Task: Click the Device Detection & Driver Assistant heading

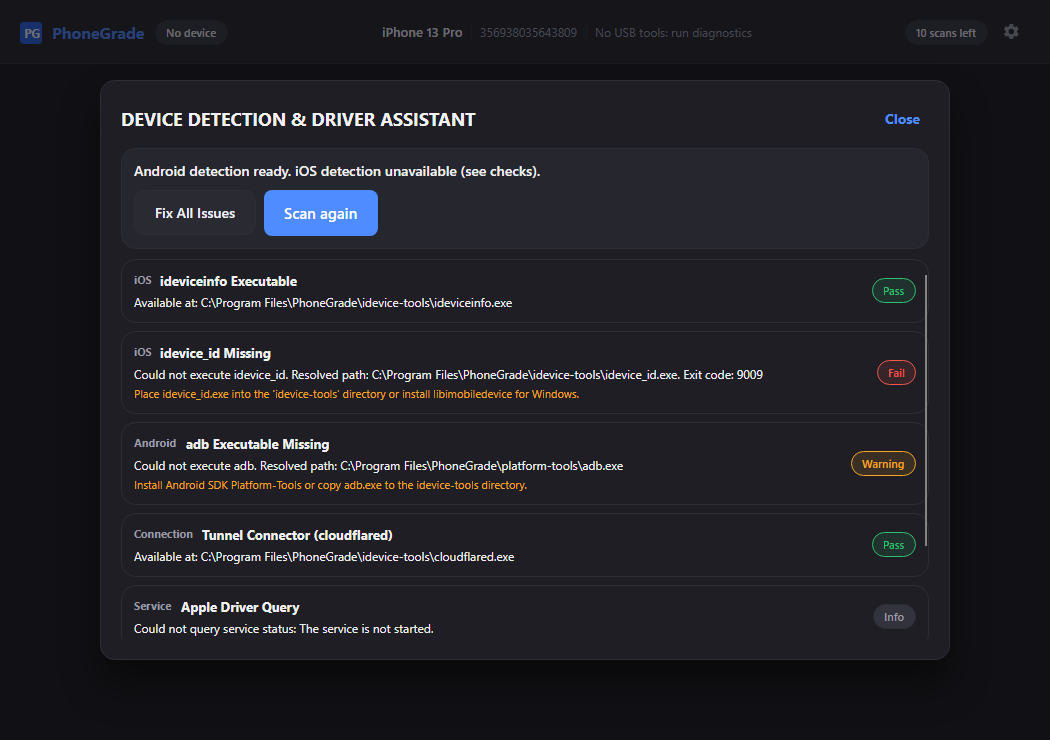Action: point(298,120)
